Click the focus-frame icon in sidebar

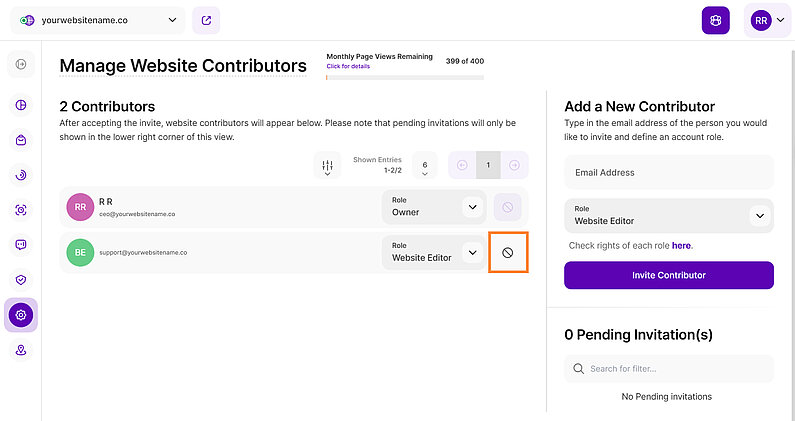[20, 210]
